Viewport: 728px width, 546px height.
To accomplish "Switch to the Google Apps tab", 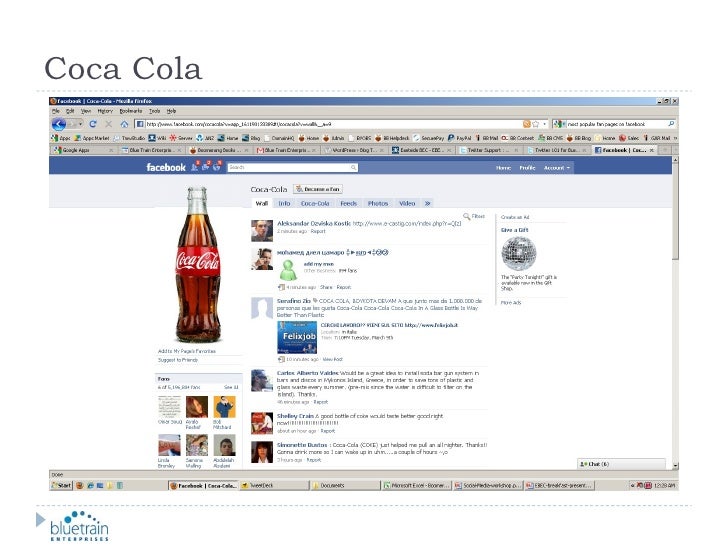I will coord(83,150).
